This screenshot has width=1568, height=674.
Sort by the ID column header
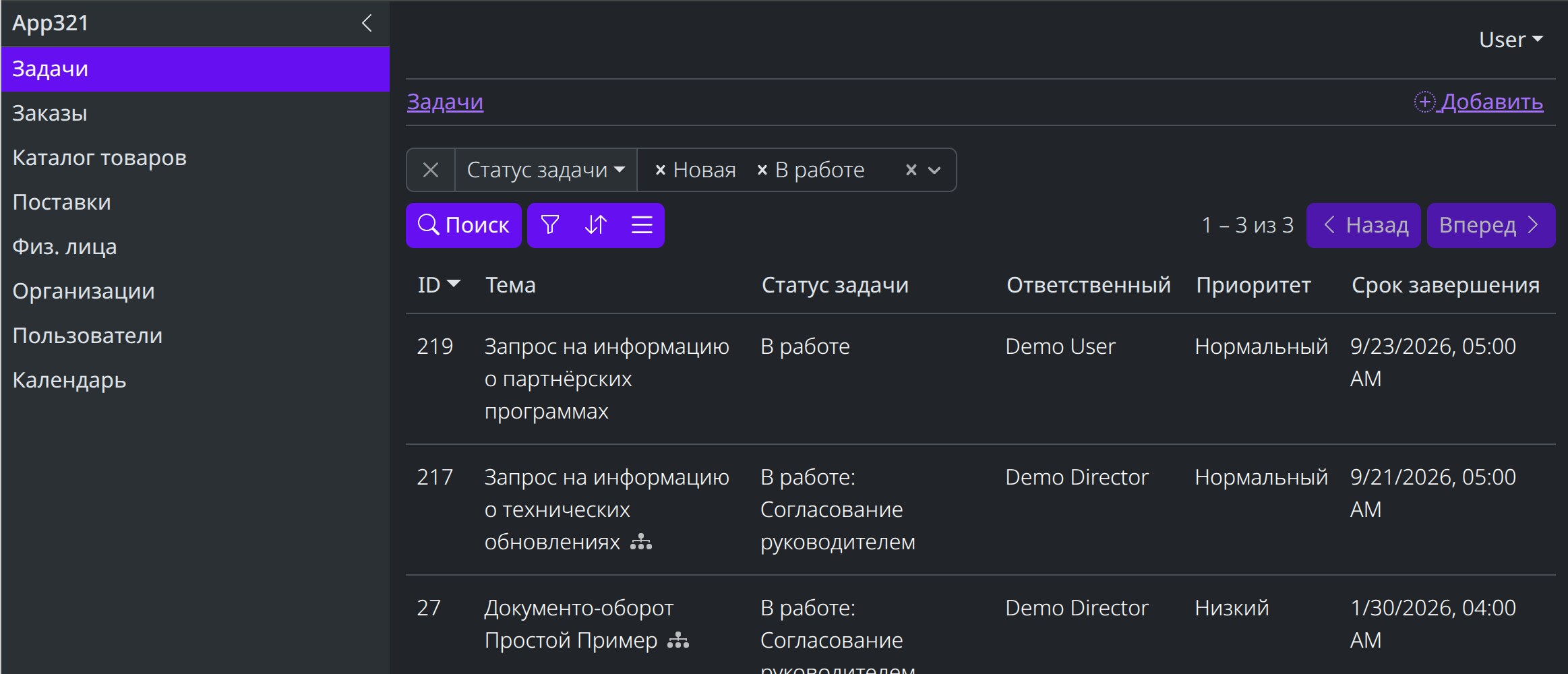click(x=439, y=285)
